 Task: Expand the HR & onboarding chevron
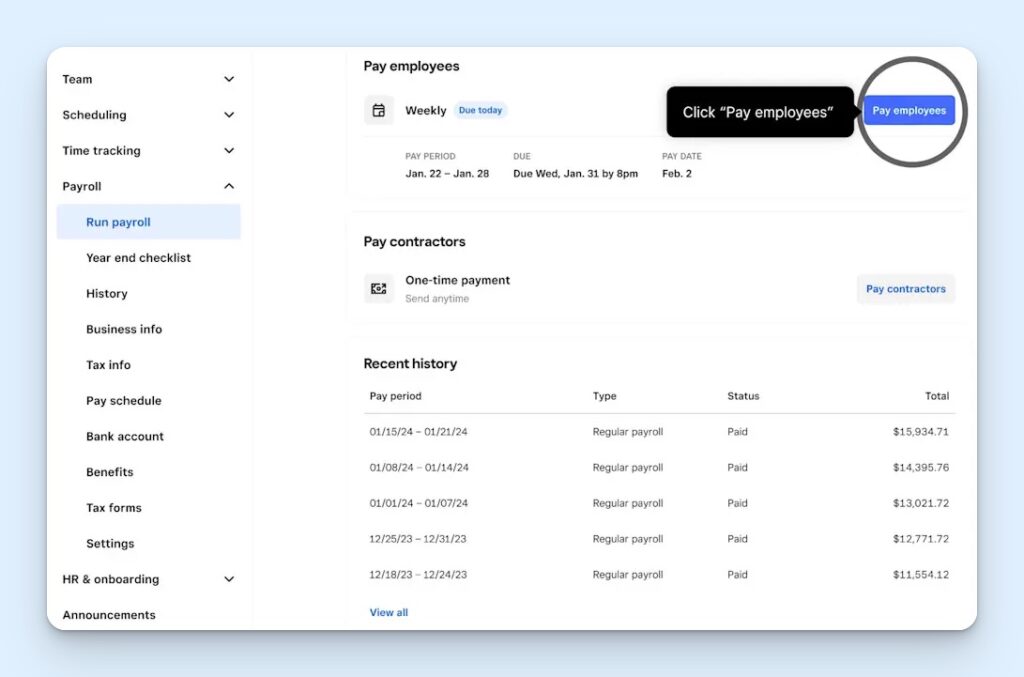[x=229, y=579]
